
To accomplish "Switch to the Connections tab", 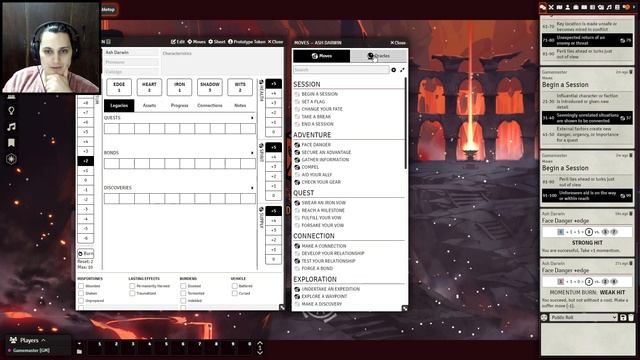I will click(210, 106).
